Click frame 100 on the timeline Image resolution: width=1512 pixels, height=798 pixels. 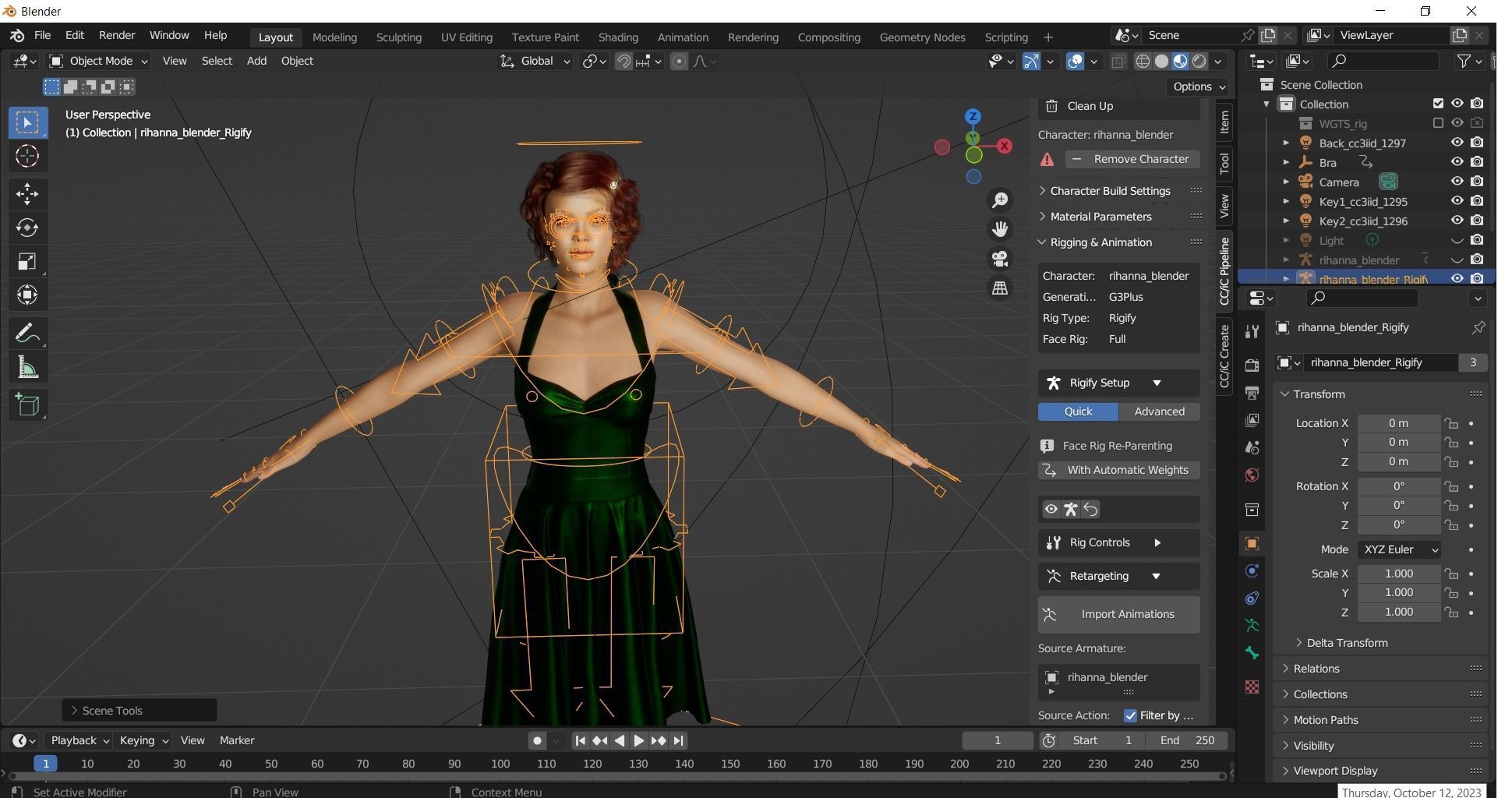tap(500, 764)
